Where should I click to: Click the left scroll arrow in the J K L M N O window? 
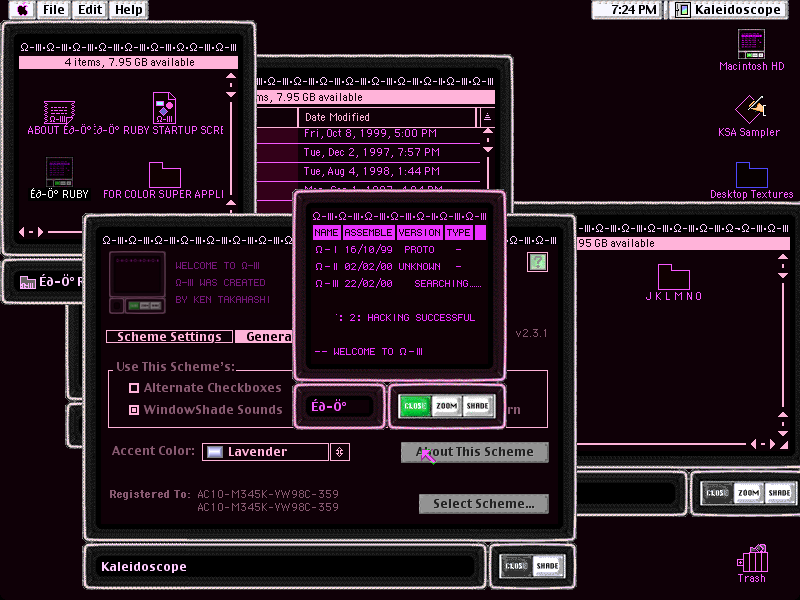pos(754,444)
